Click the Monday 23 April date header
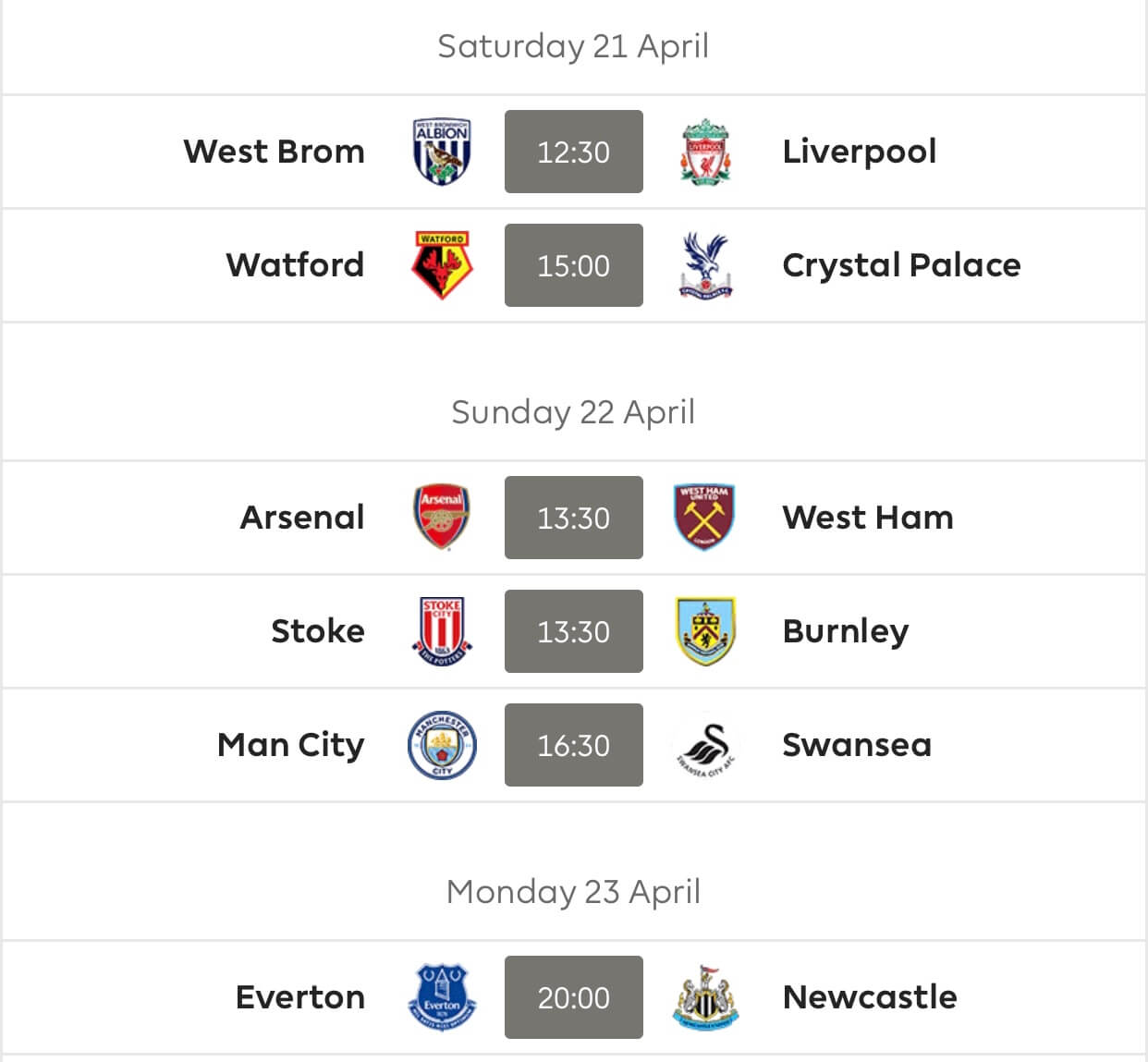Viewport: 1148px width, 1062px height. click(x=573, y=892)
